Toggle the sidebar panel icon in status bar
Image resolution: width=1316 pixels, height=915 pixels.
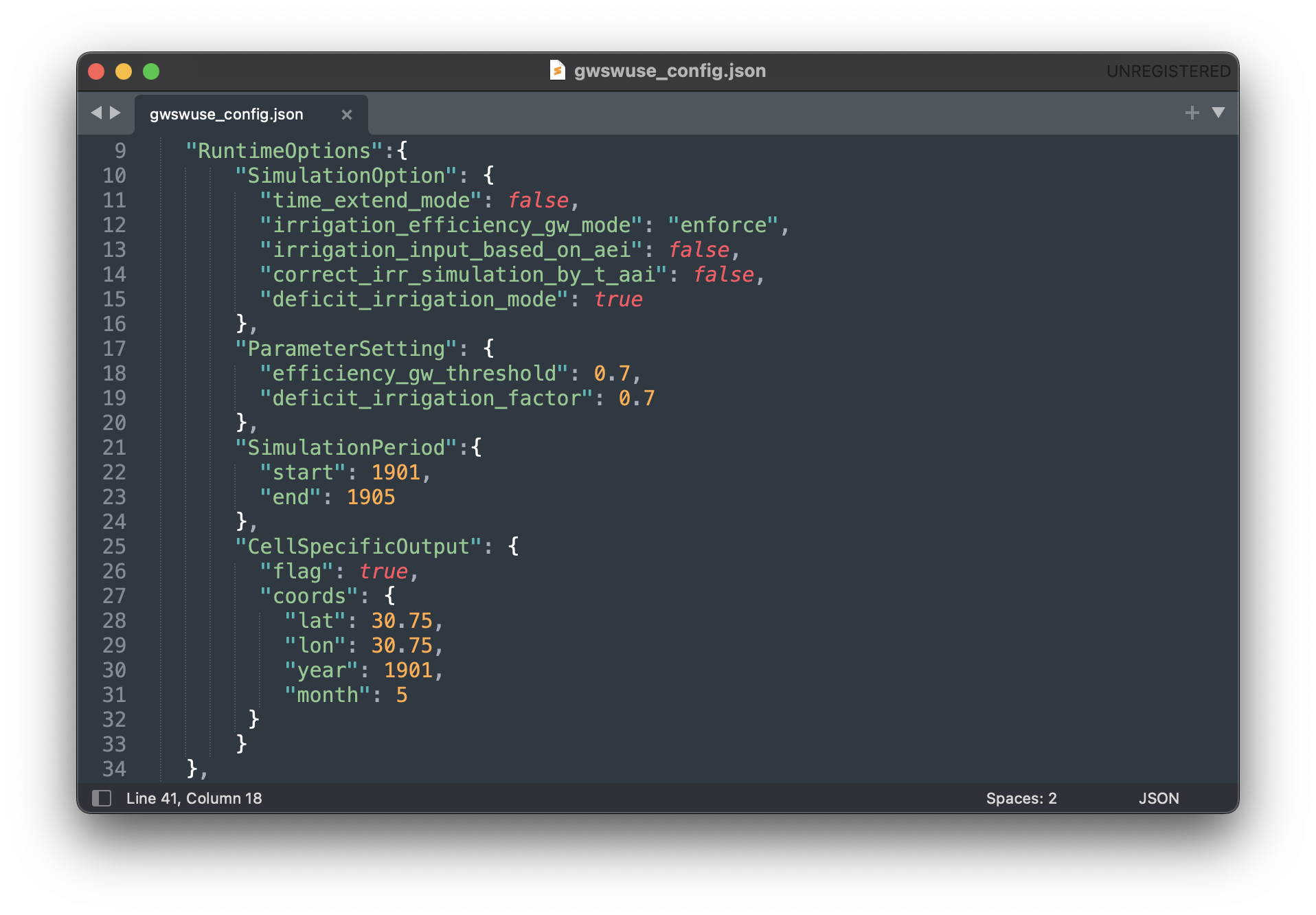click(102, 798)
